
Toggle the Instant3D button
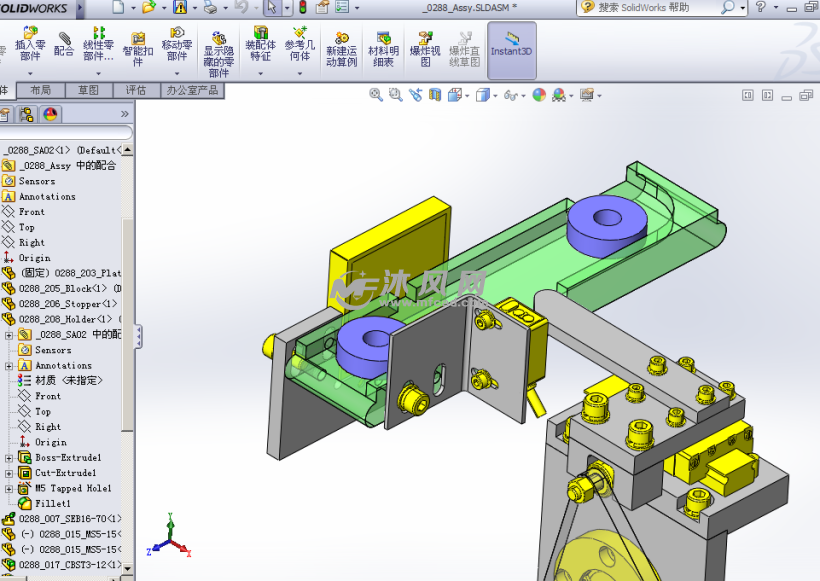(511, 44)
